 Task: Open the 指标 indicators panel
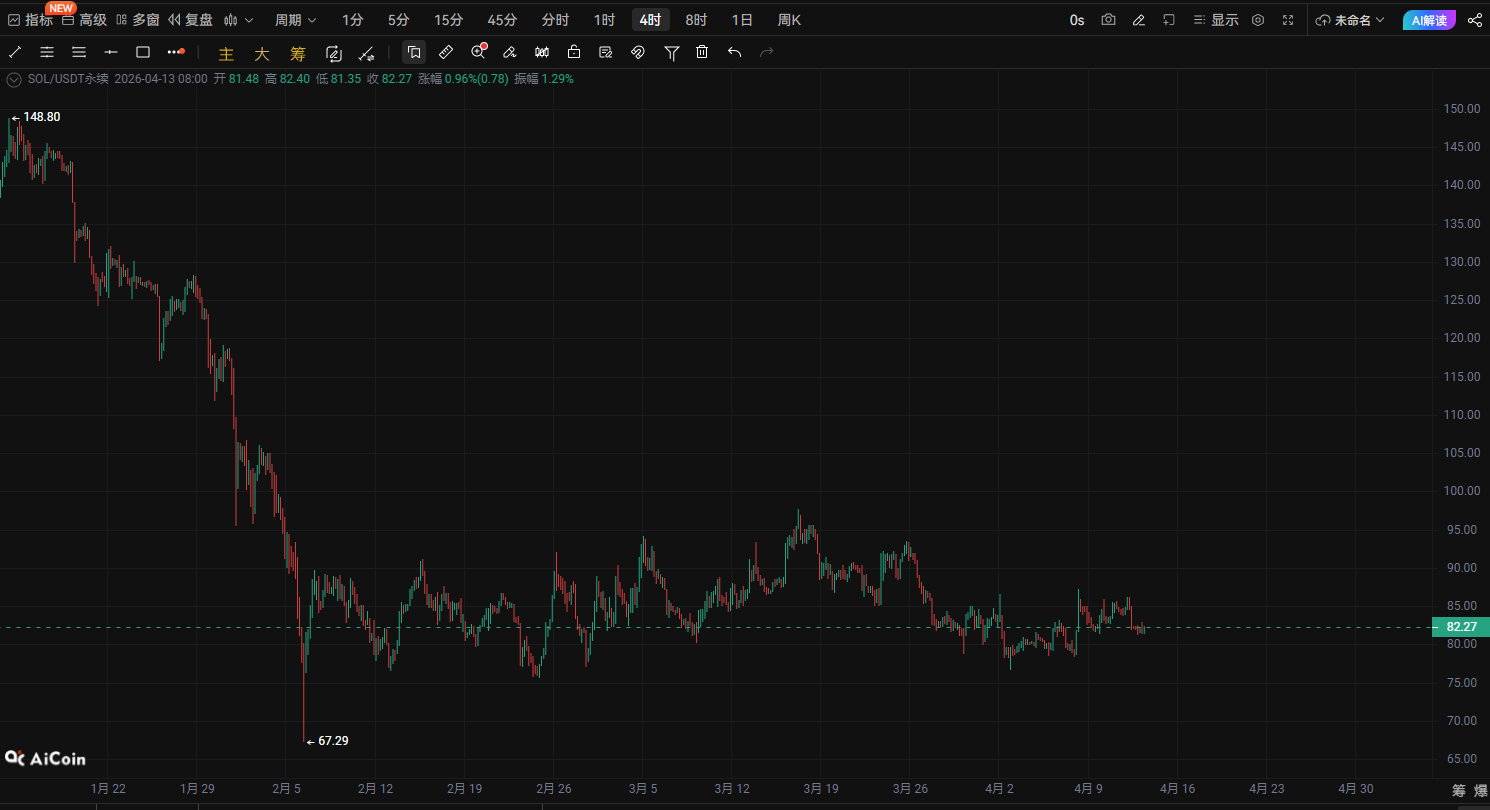30,20
